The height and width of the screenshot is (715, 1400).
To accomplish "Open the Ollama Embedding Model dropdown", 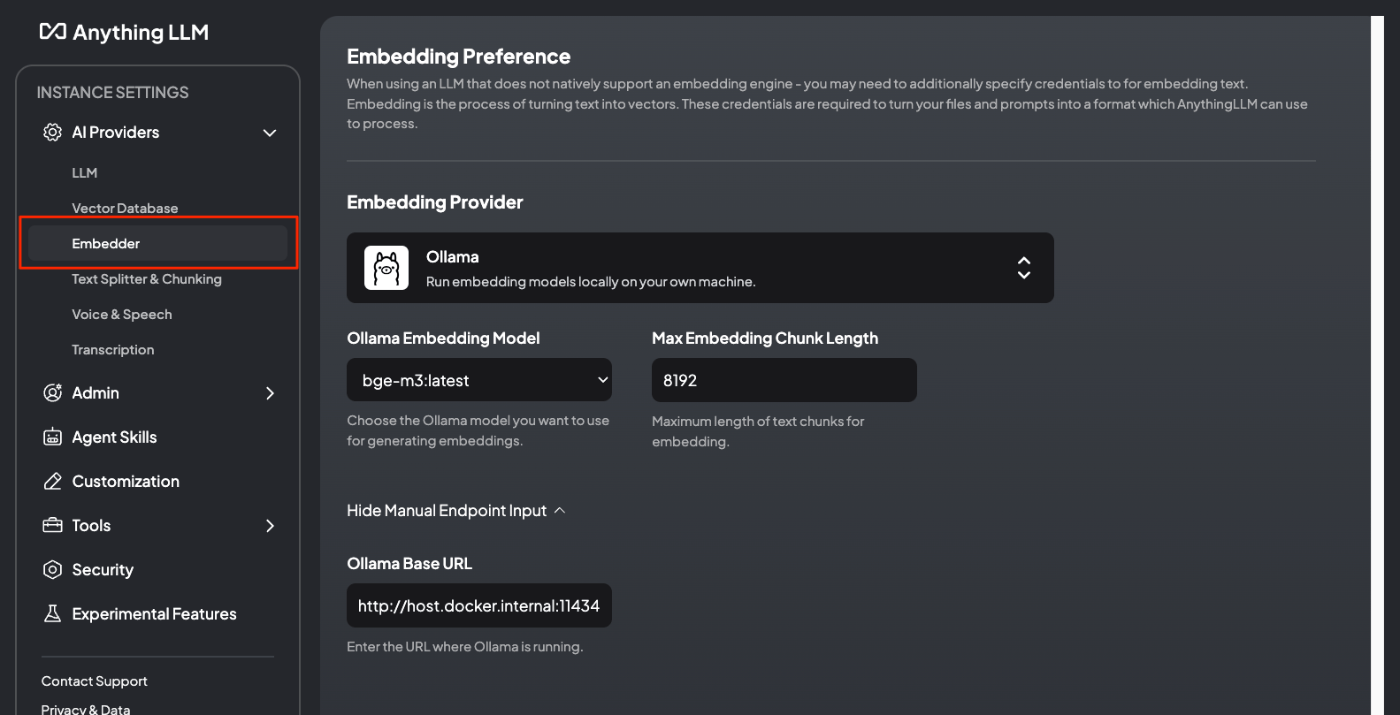I will pos(479,380).
